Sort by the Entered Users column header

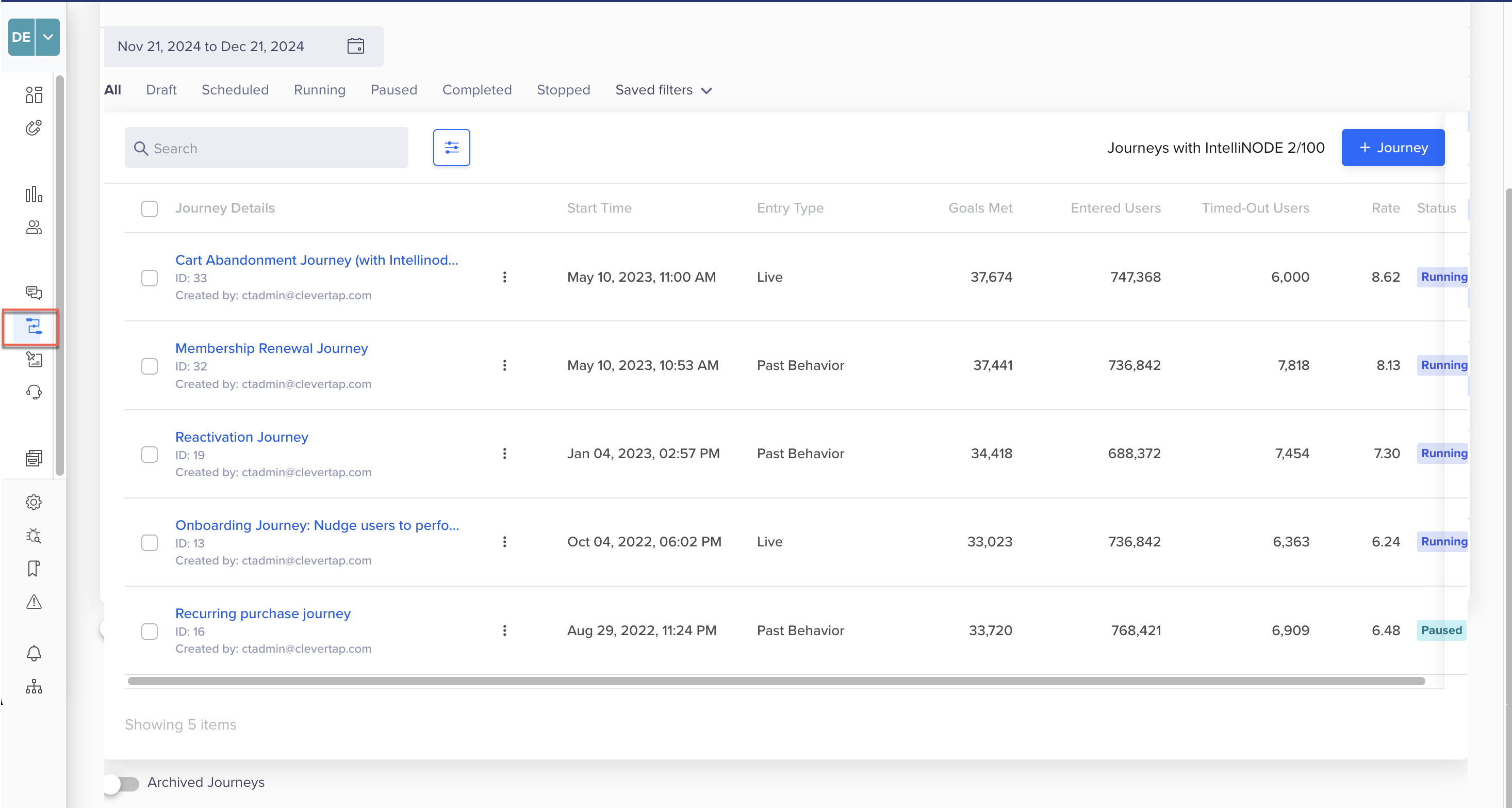(x=1116, y=208)
